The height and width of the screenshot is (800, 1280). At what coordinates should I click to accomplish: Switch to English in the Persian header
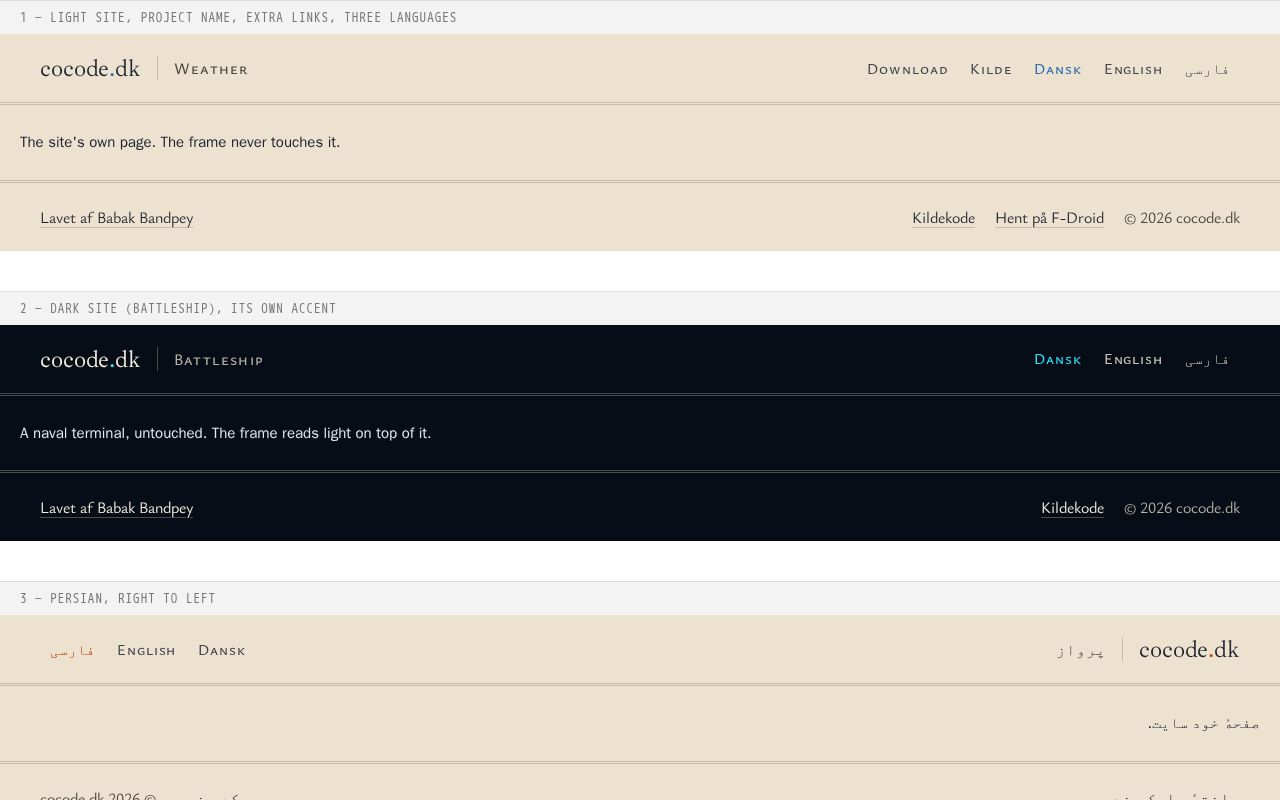click(x=146, y=650)
